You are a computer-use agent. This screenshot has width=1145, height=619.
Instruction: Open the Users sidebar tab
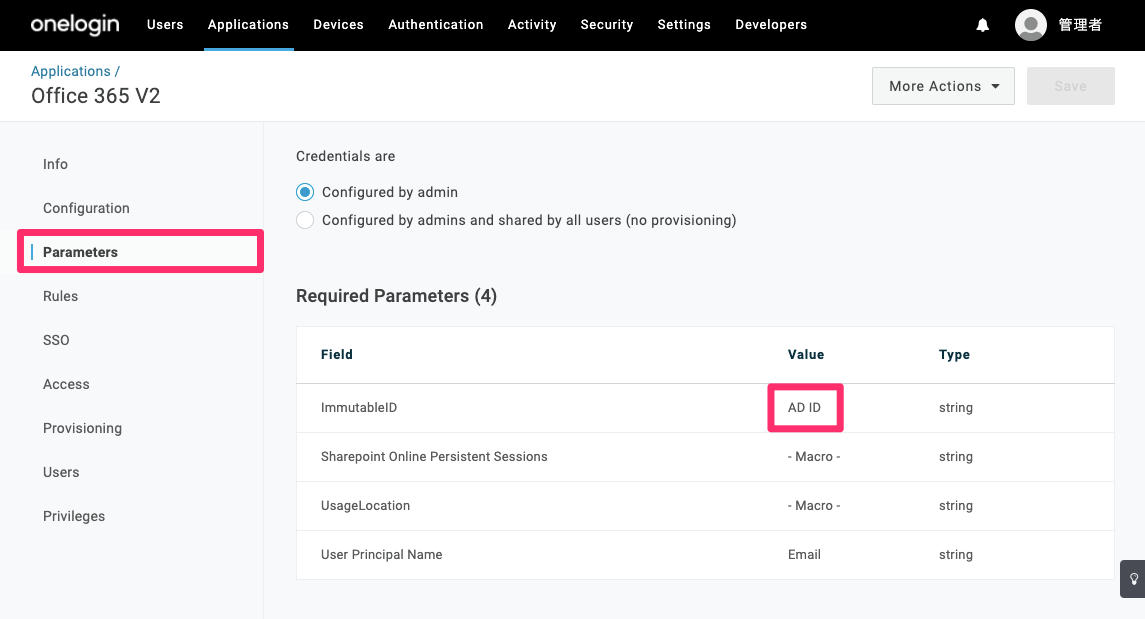[61, 472]
